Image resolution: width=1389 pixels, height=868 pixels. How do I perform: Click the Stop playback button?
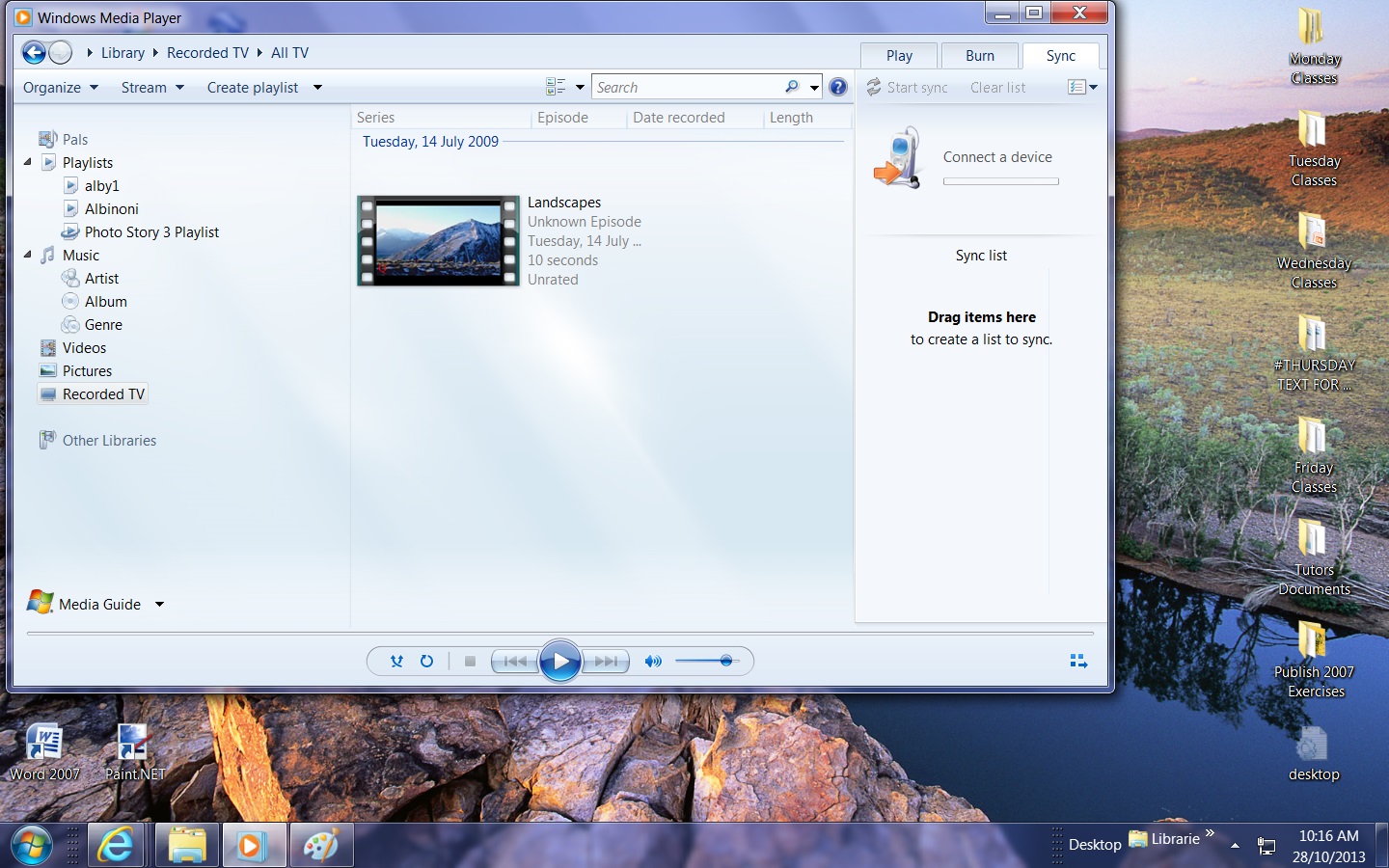coord(470,662)
